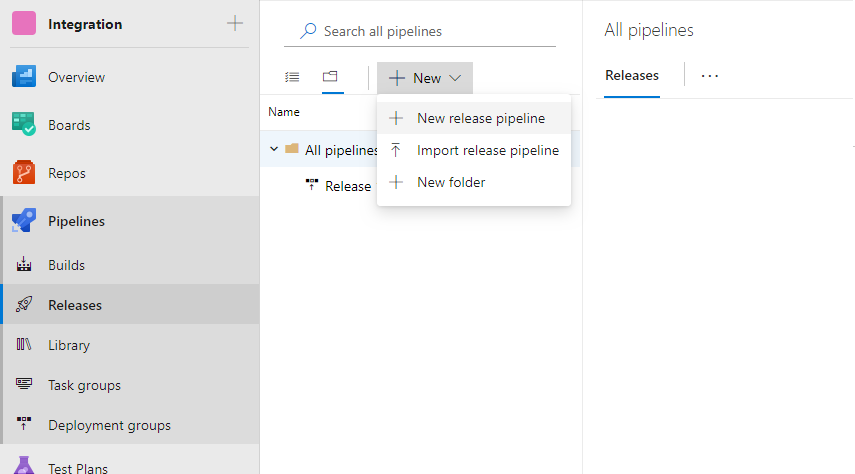Click the plus icon beside Integration
Viewport: 855px width, 474px height.
[235, 23]
